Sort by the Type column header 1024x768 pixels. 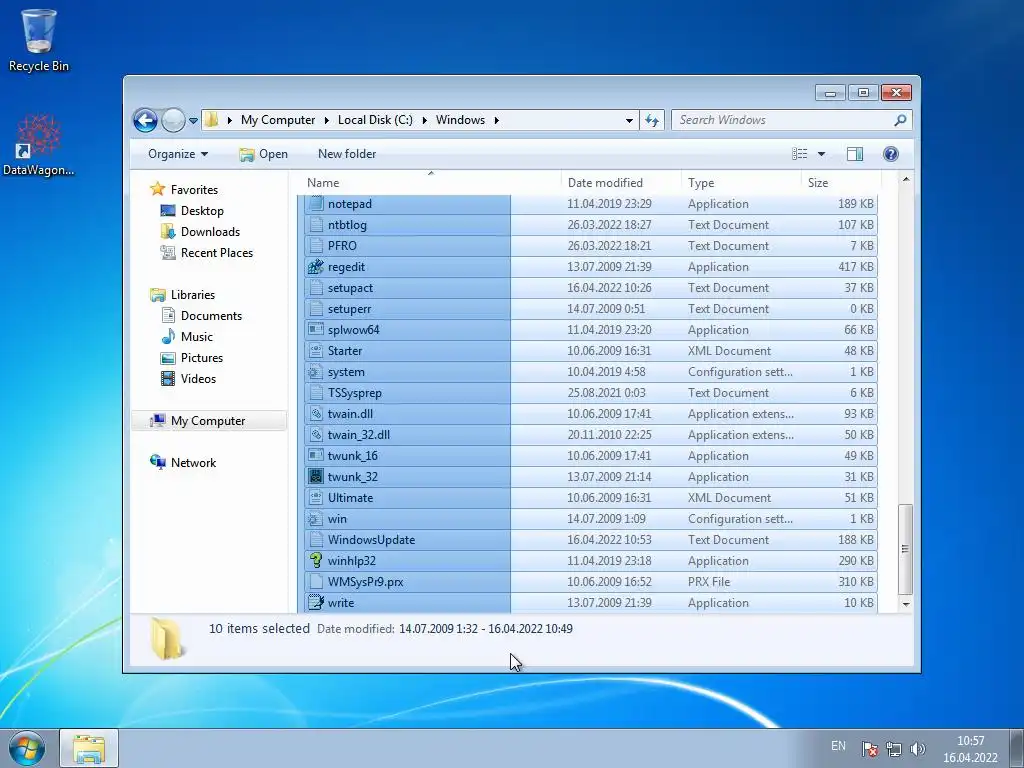pyautogui.click(x=741, y=183)
